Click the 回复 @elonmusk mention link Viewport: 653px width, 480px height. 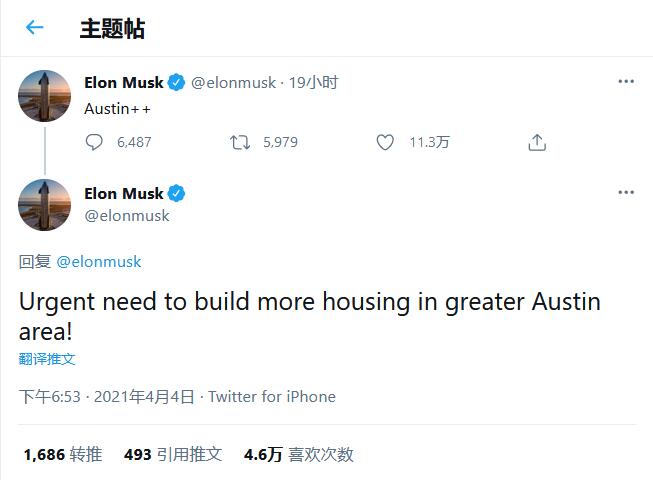pos(99,261)
